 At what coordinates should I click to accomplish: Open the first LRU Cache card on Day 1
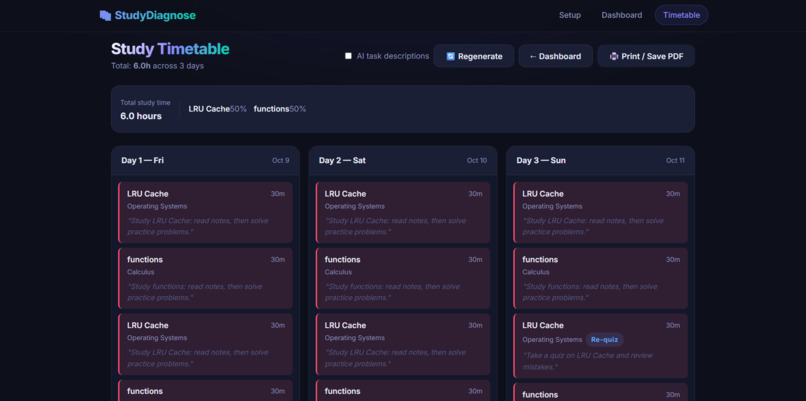tap(206, 212)
